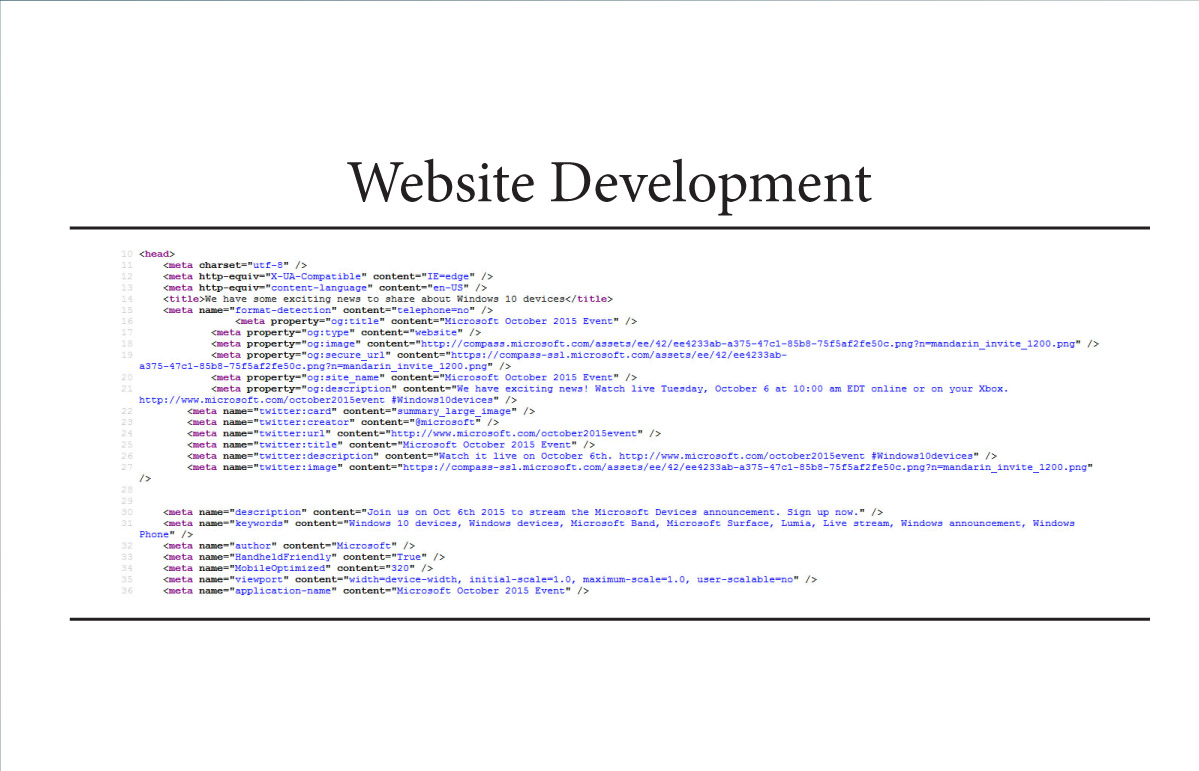The image size is (1199, 771).
Task: Click the twitter:image meta line
Action: [x=640, y=467]
